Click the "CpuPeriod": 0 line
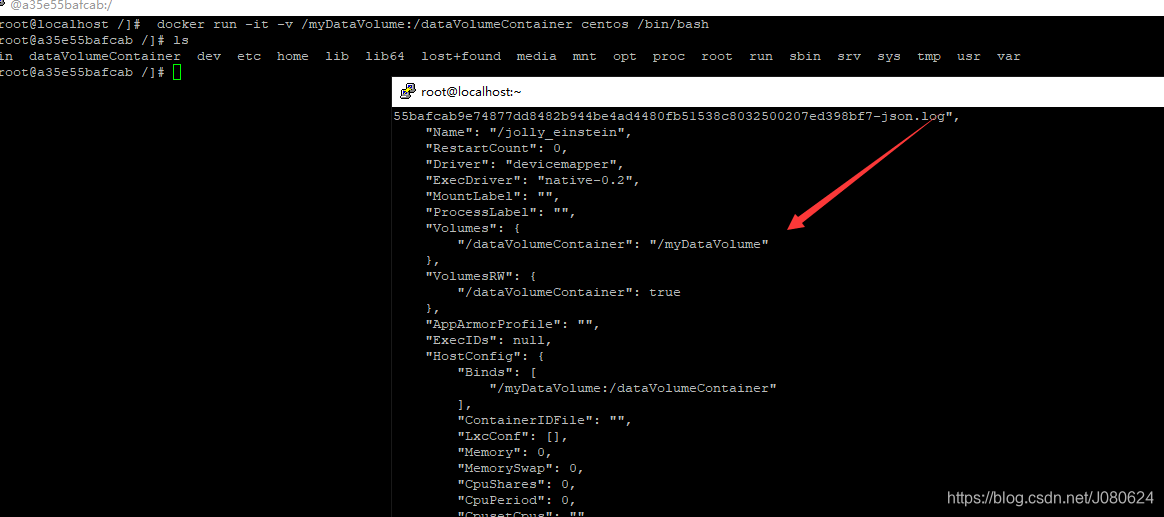 click(x=516, y=500)
